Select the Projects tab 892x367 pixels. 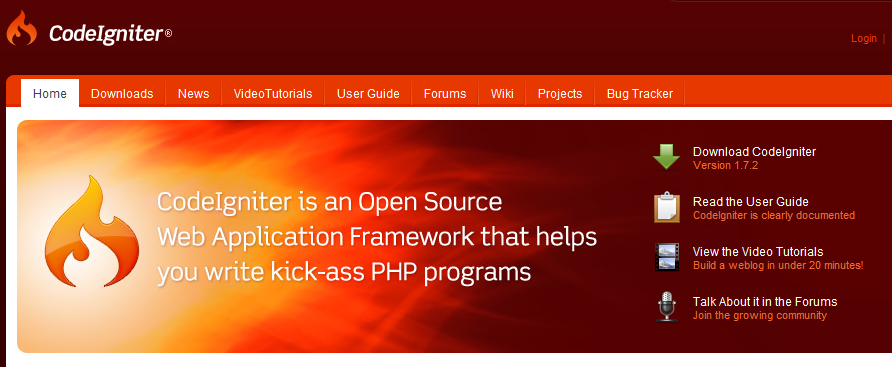[x=560, y=94]
